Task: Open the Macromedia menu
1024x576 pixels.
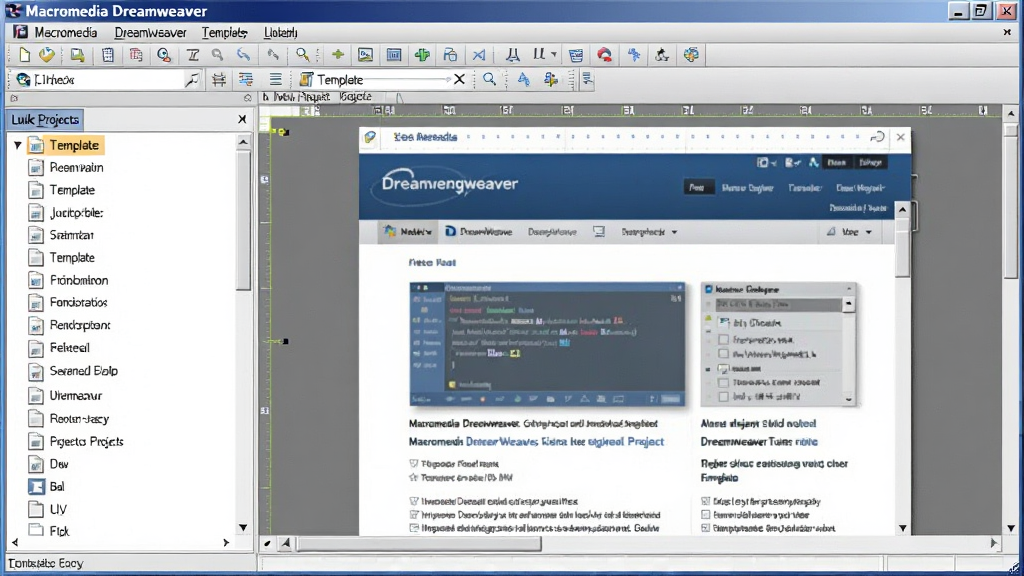Action: [65, 33]
